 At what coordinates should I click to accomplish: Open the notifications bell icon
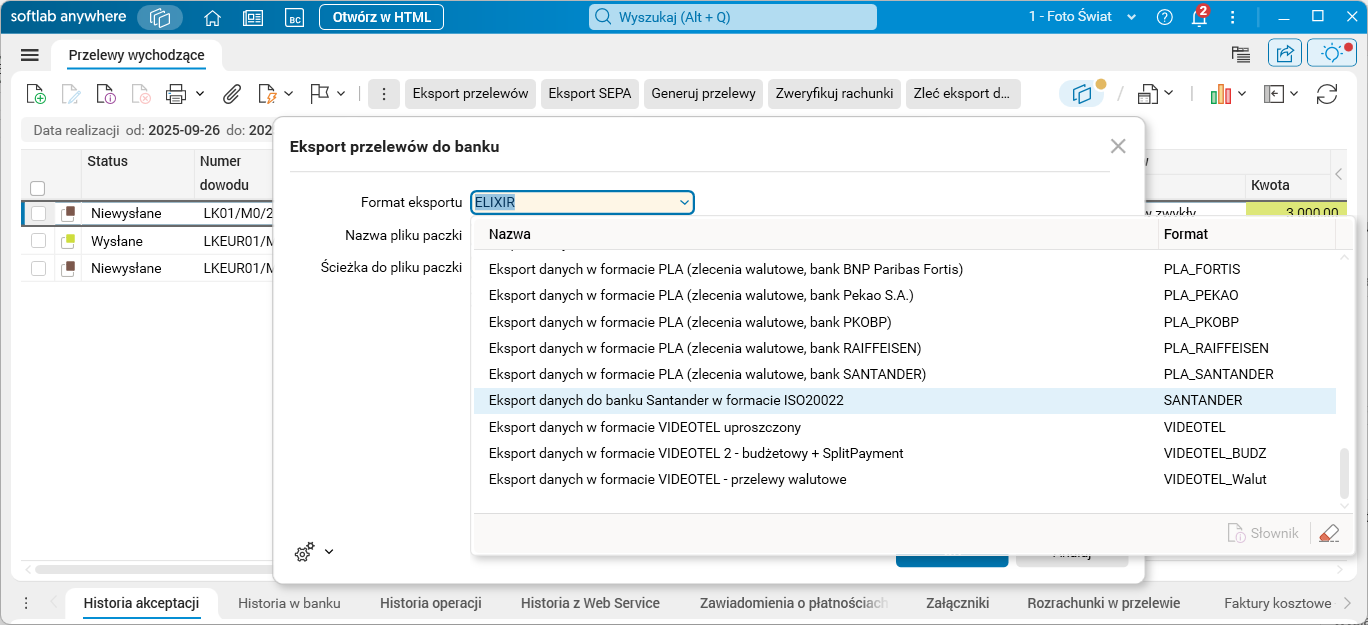pyautogui.click(x=1199, y=17)
